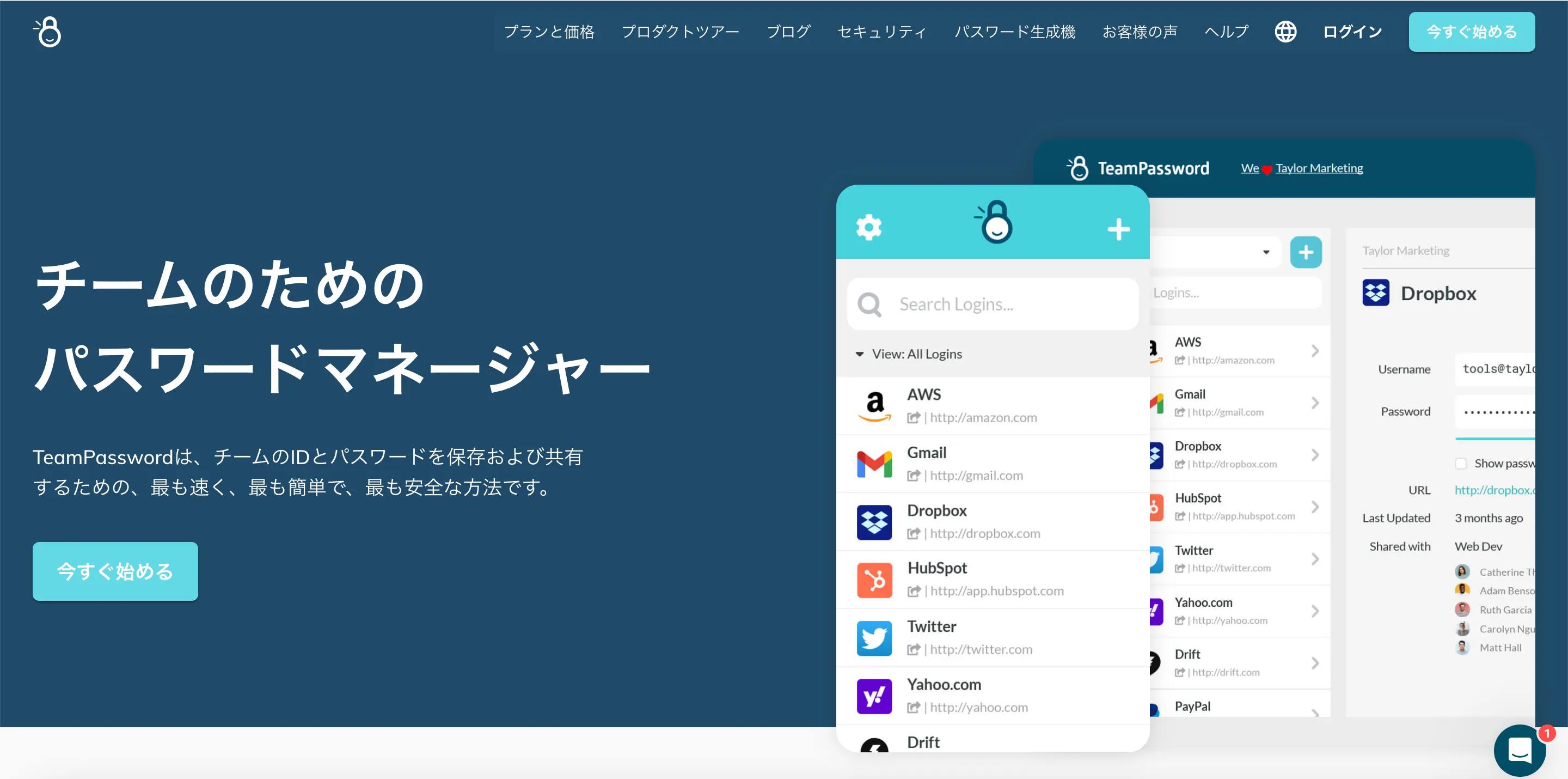This screenshot has height=779, width=1568.
Task: Click the Twitter bird icon in popup
Action: tap(874, 638)
